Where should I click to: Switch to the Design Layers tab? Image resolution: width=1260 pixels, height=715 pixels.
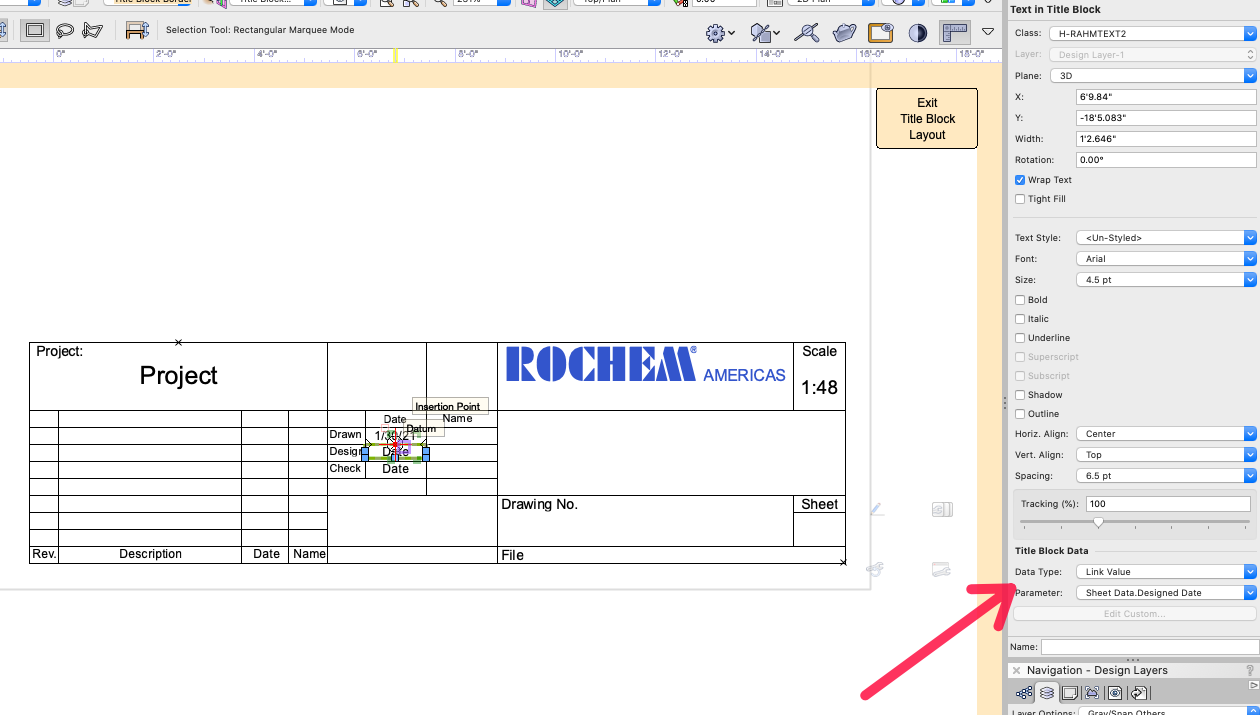(1046, 692)
